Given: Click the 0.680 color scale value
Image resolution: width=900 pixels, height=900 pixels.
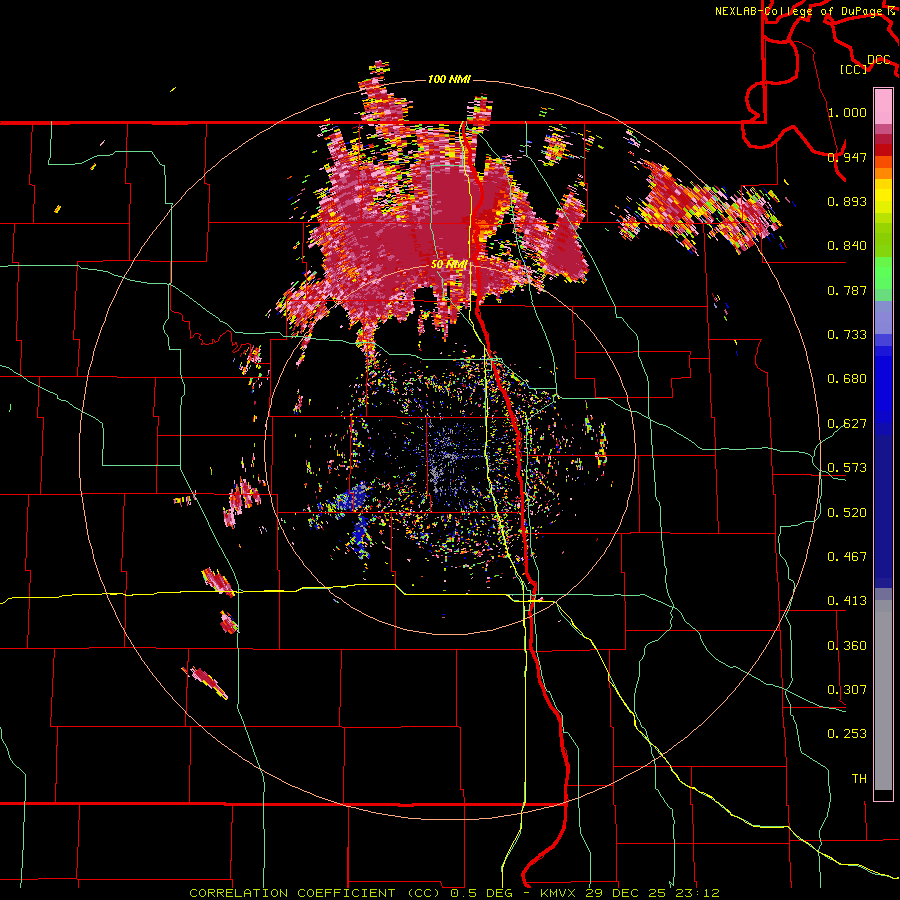Looking at the screenshot, I should tap(847, 379).
